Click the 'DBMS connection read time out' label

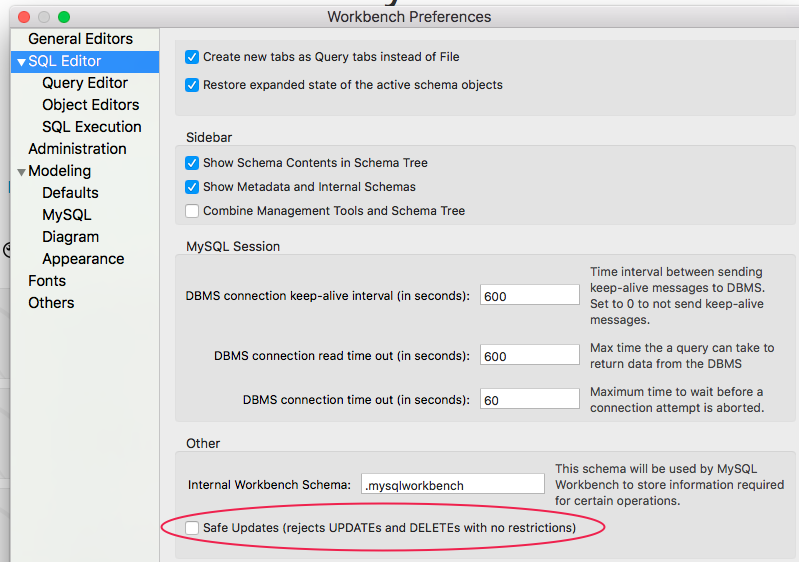342,356
